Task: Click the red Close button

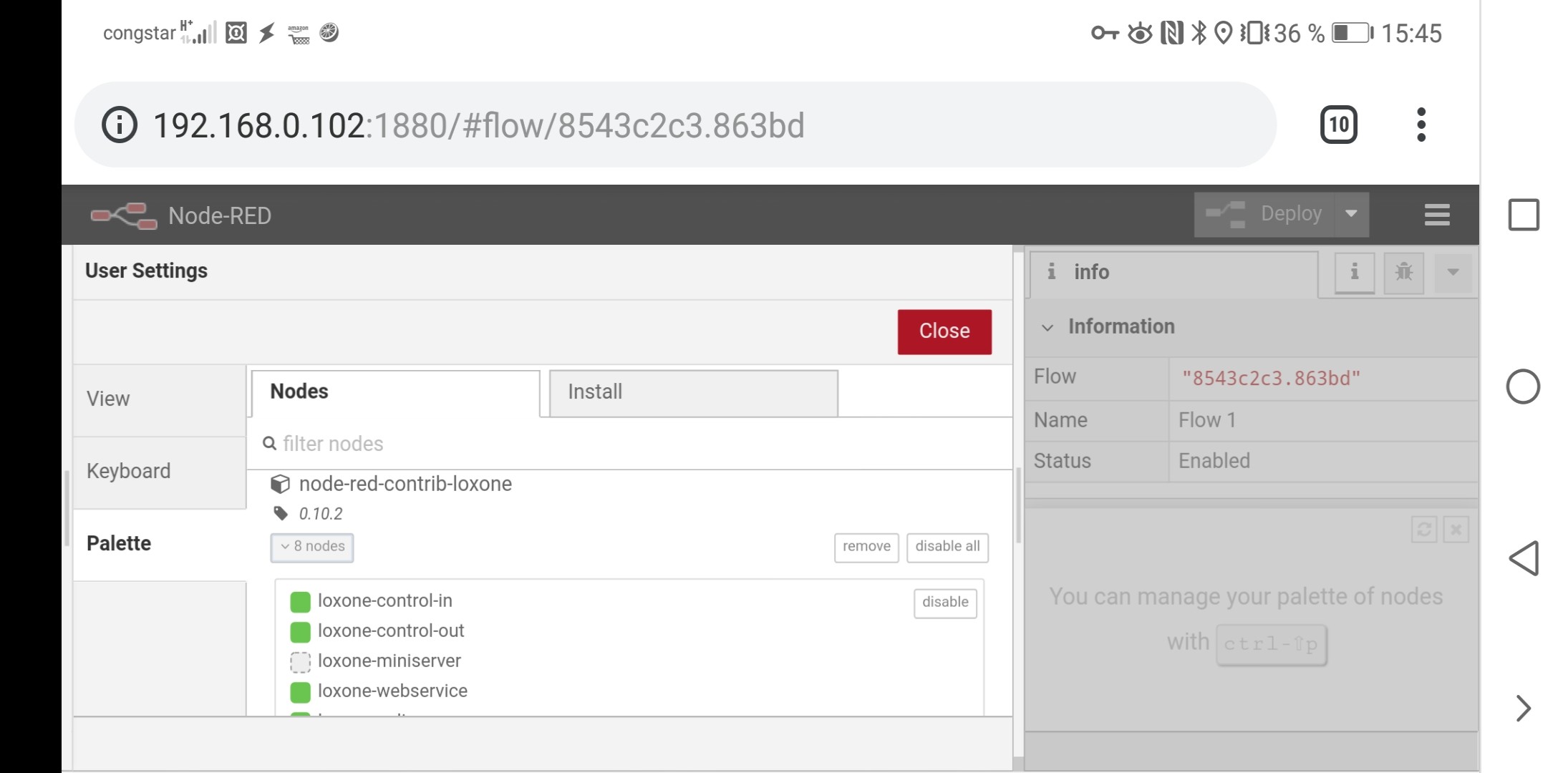Action: pos(944,331)
